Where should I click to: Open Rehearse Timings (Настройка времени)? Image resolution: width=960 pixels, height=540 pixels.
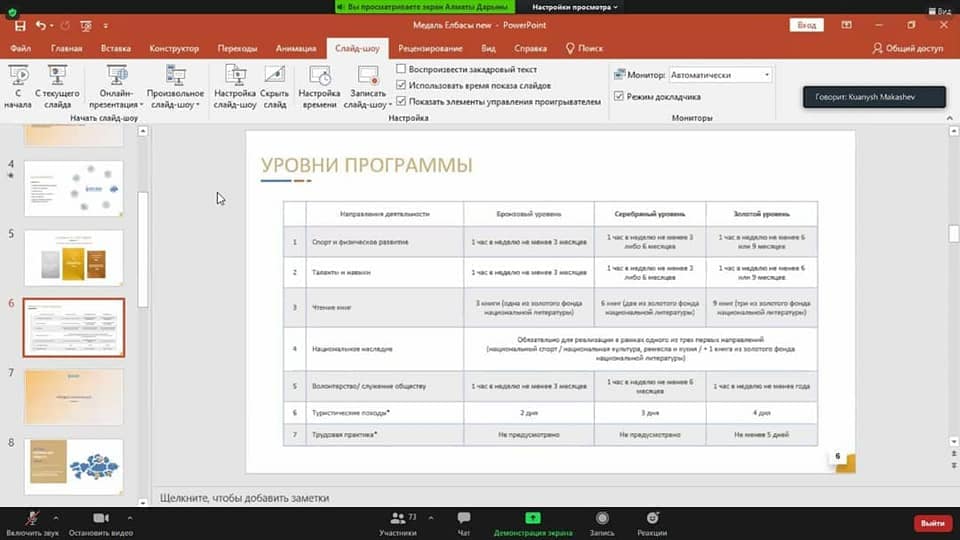click(320, 86)
